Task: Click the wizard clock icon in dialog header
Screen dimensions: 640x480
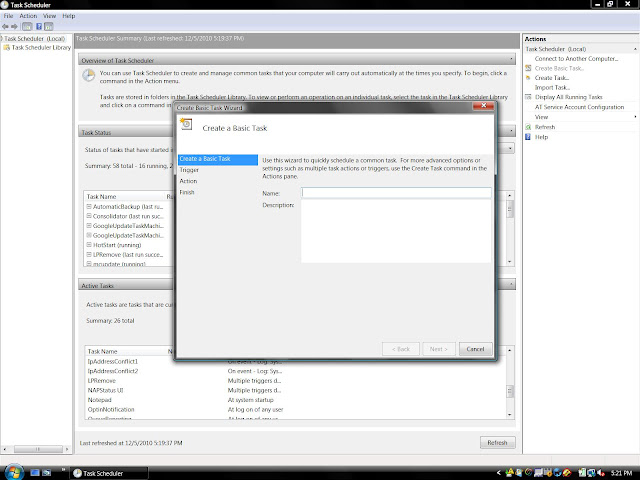Action: click(x=186, y=124)
